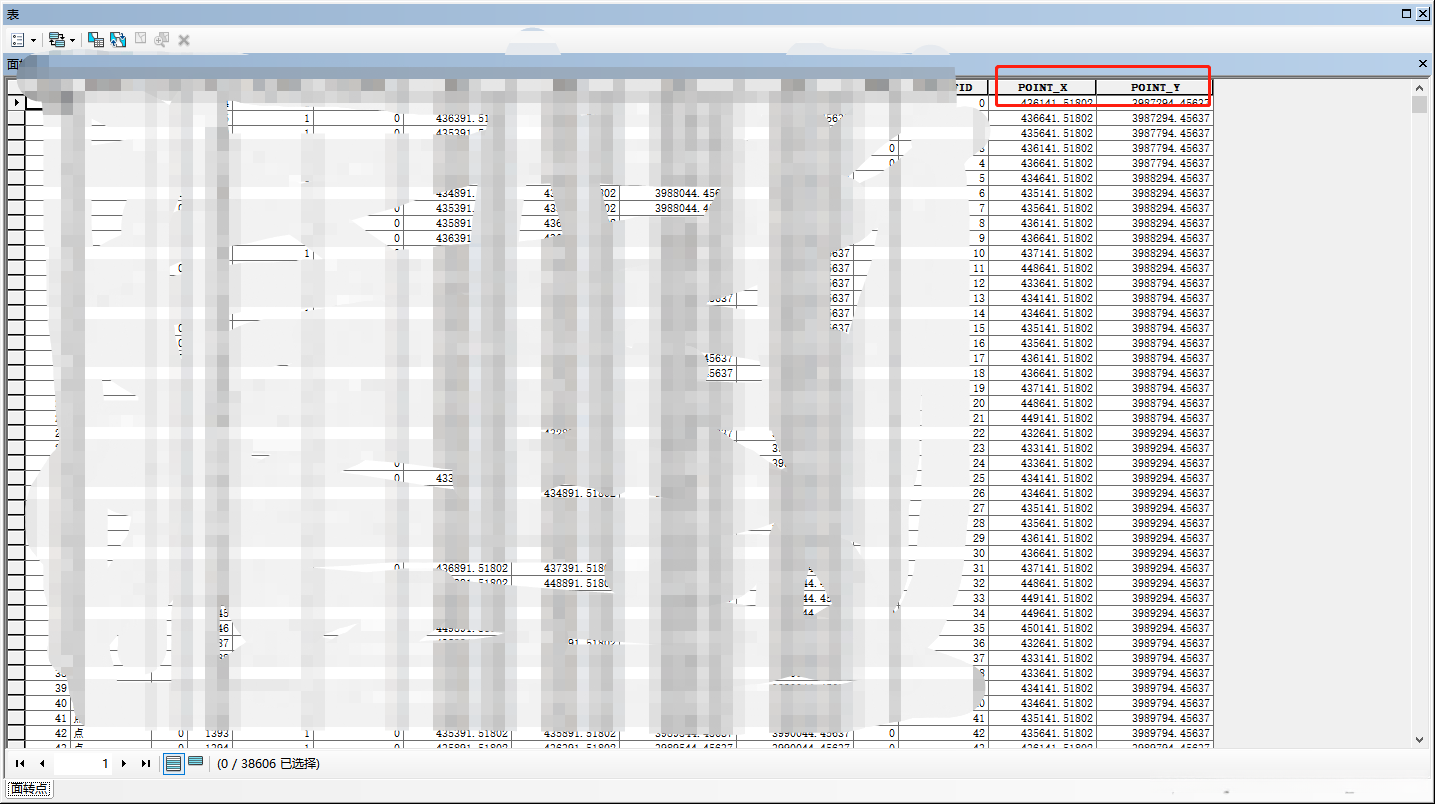The image size is (1435, 804).
Task: Click the Delete Selected toolbar icon
Action: pyautogui.click(x=184, y=40)
